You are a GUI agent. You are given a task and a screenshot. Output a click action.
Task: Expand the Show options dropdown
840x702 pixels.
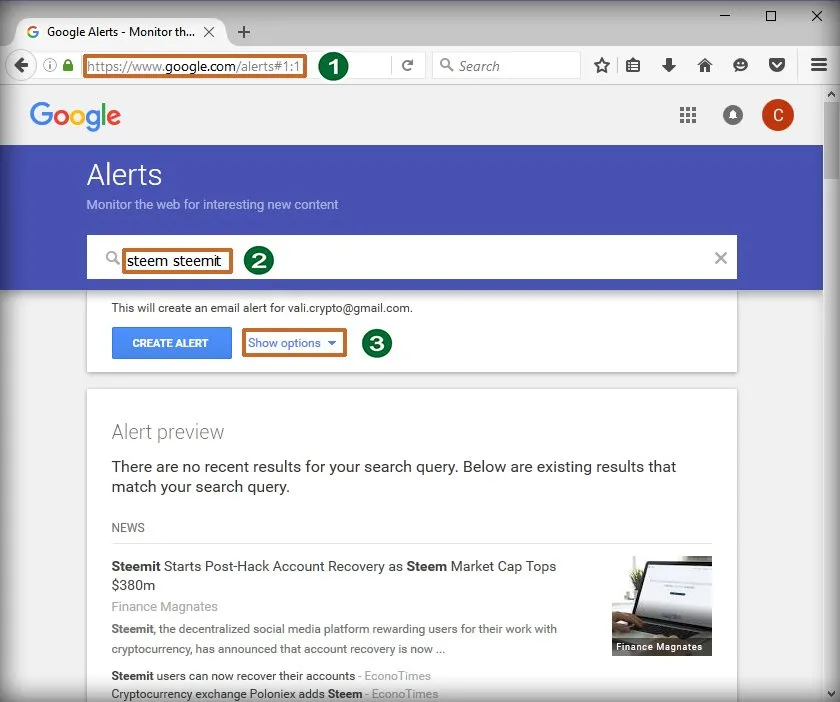(x=294, y=343)
